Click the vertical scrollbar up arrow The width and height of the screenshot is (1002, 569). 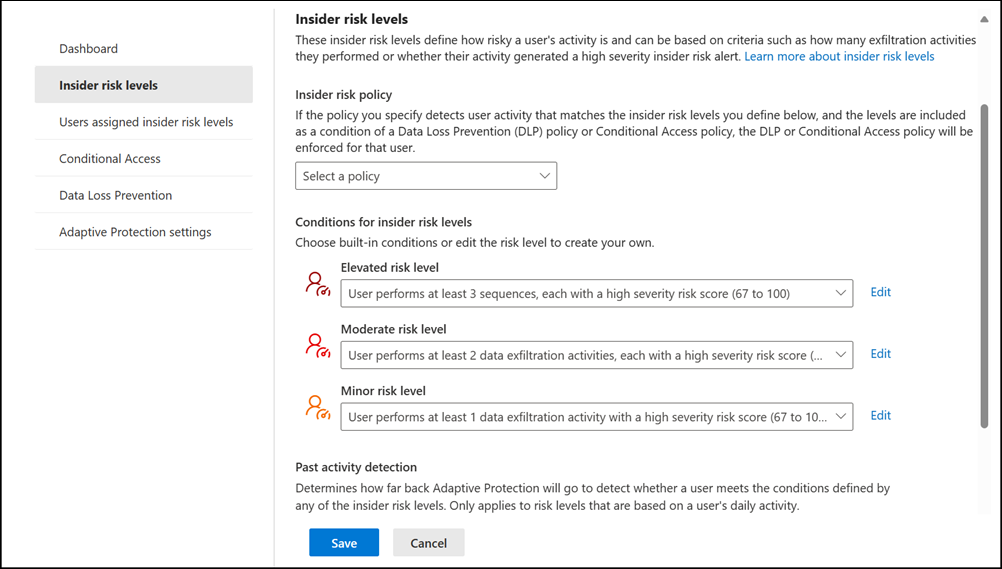point(984,18)
